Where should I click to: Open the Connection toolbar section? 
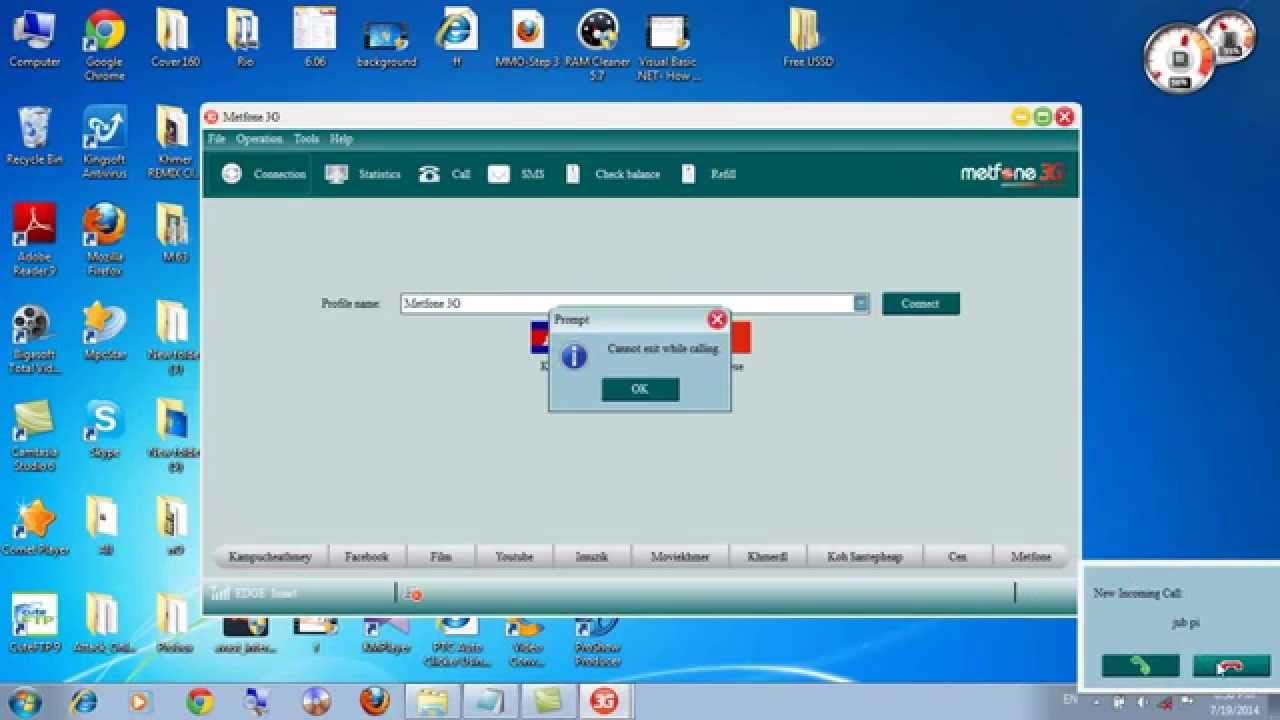tap(264, 174)
